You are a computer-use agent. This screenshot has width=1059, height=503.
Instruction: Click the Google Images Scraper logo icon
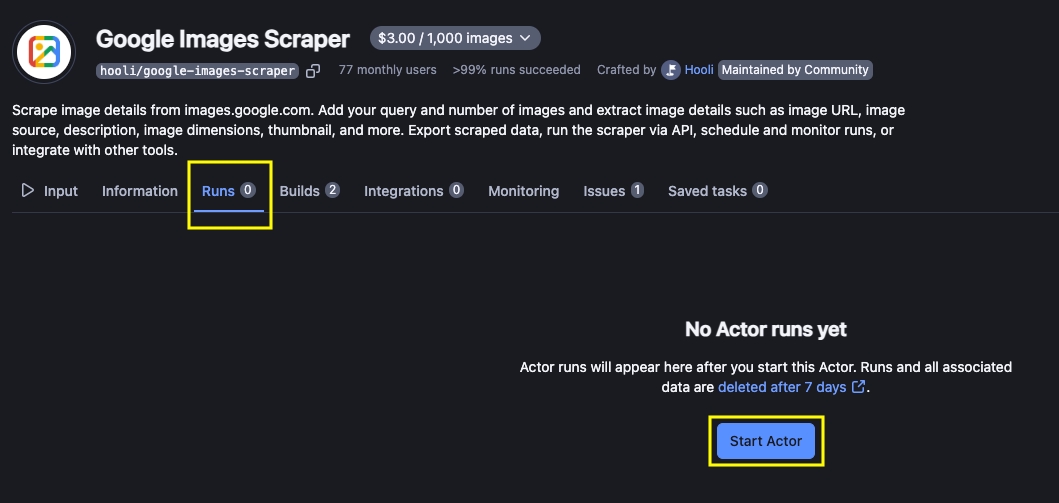(44, 51)
